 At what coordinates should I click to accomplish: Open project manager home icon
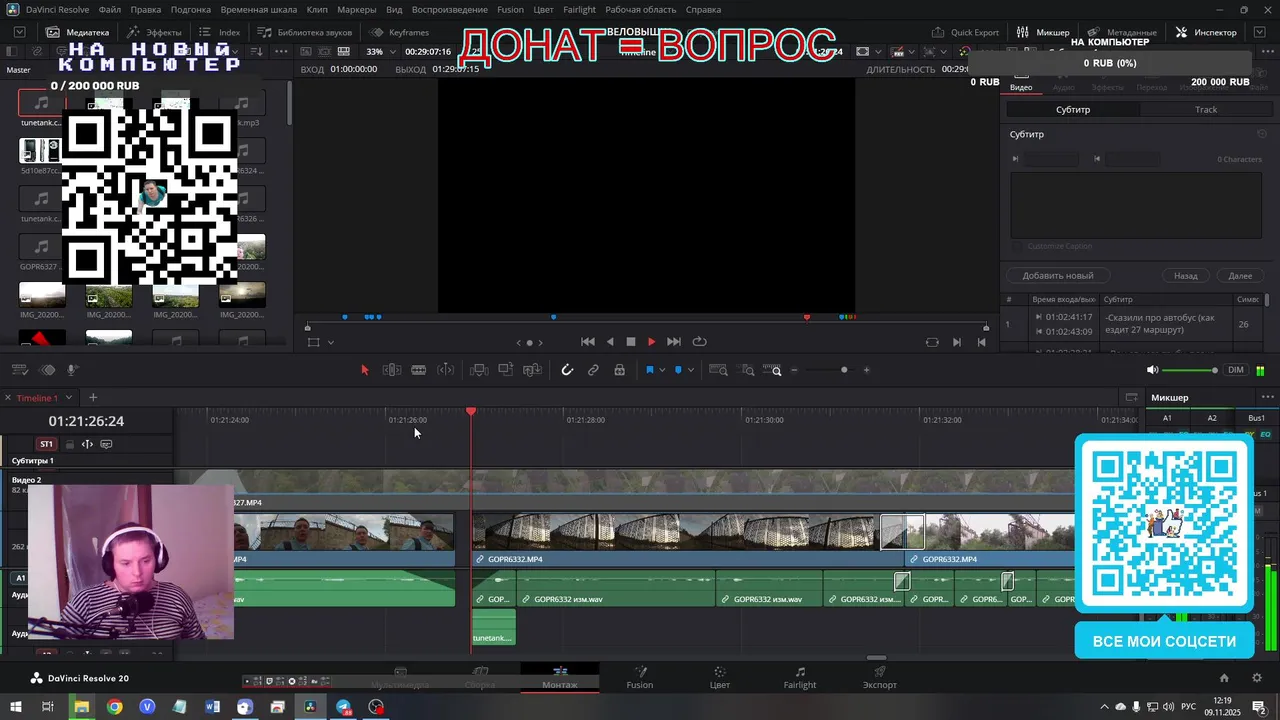[x=1224, y=678]
